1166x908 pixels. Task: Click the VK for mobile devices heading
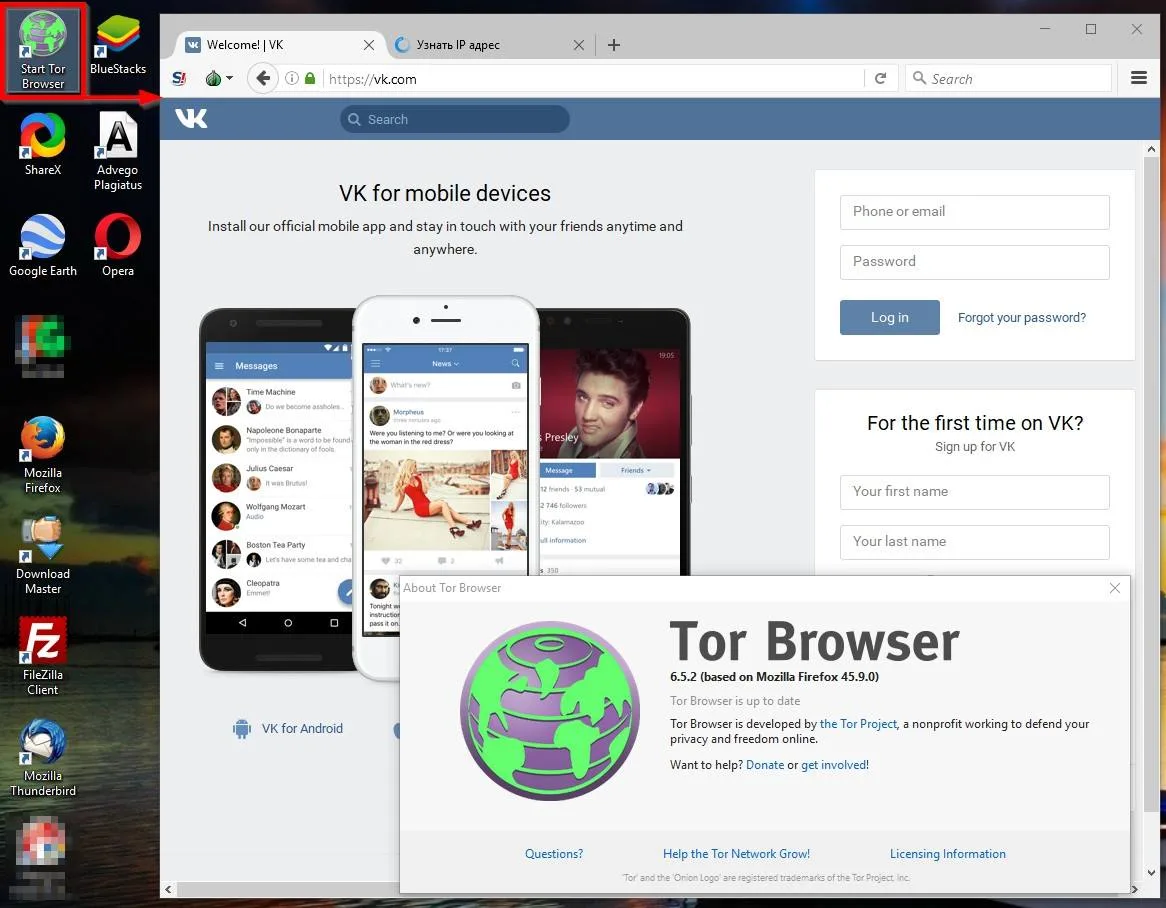[x=445, y=193]
